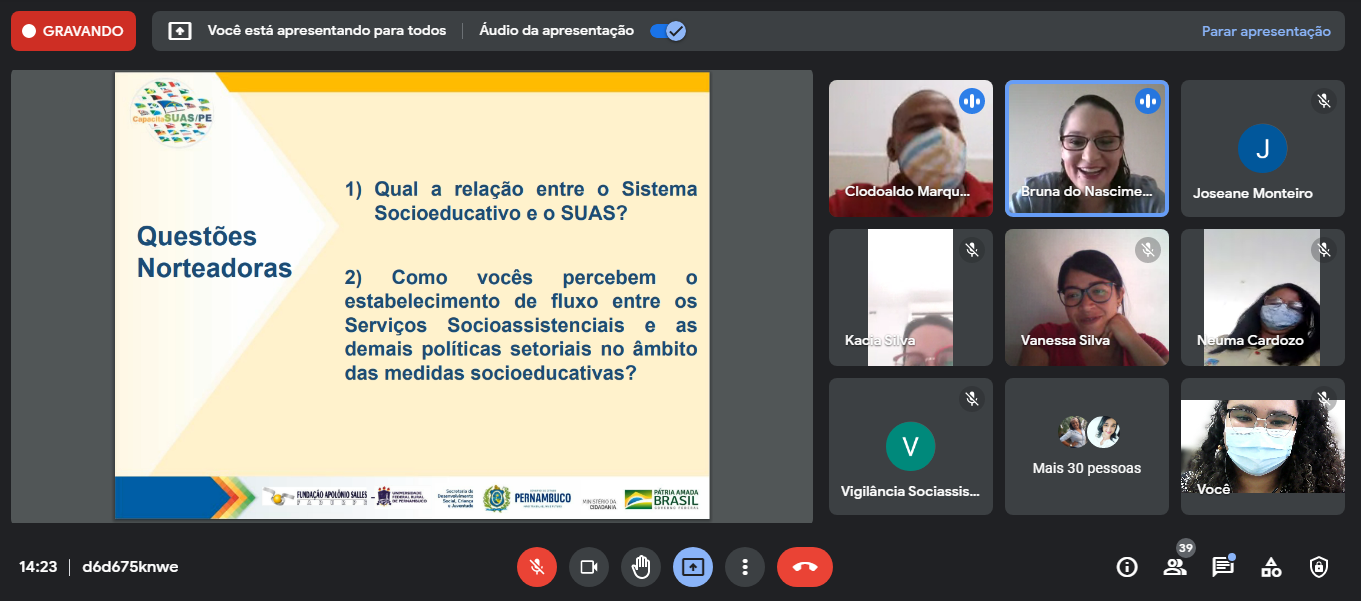Image resolution: width=1361 pixels, height=601 pixels.
Task: Leave the call with the red hang-up button
Action: coord(804,567)
